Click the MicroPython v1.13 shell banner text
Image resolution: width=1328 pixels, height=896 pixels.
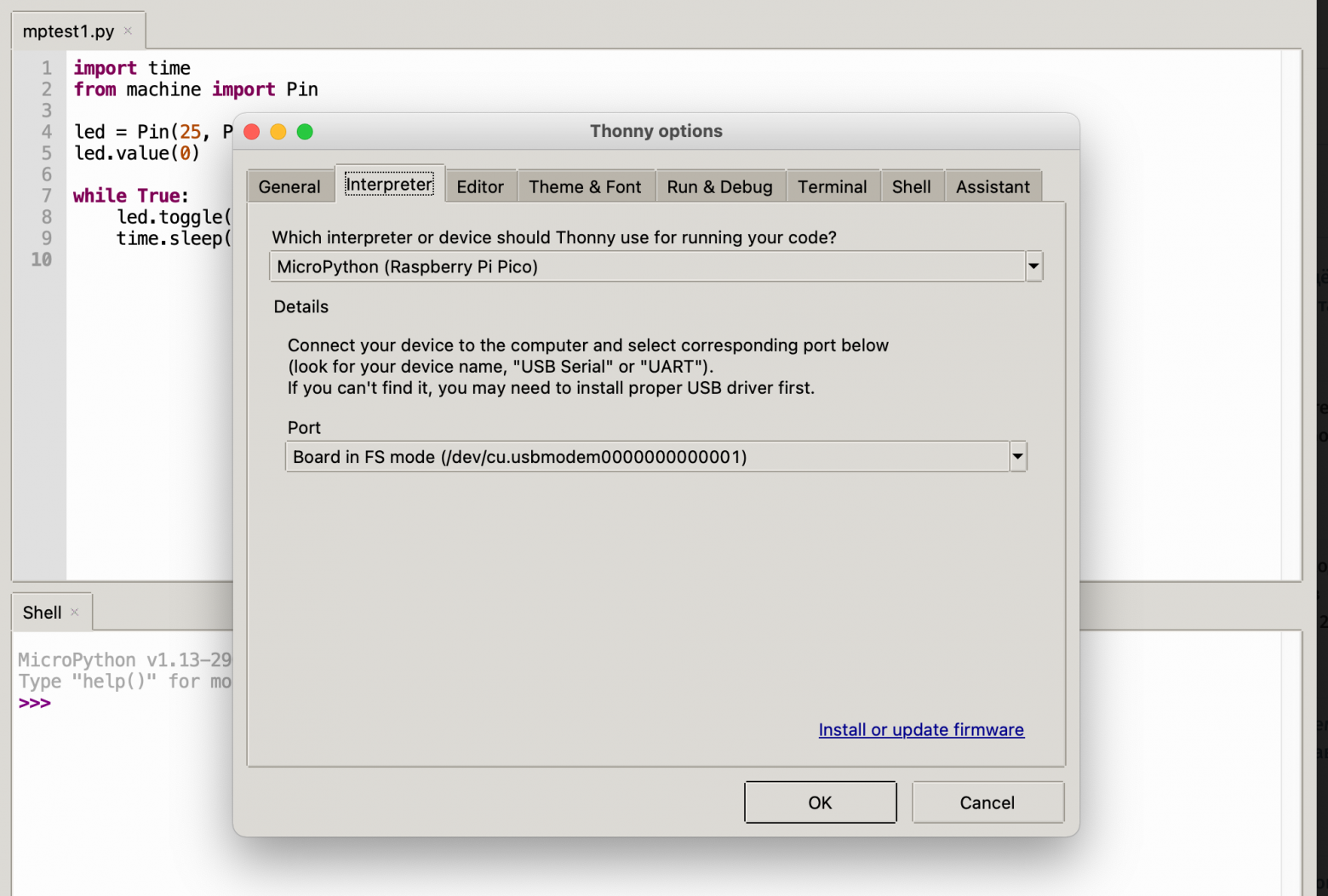click(x=125, y=660)
